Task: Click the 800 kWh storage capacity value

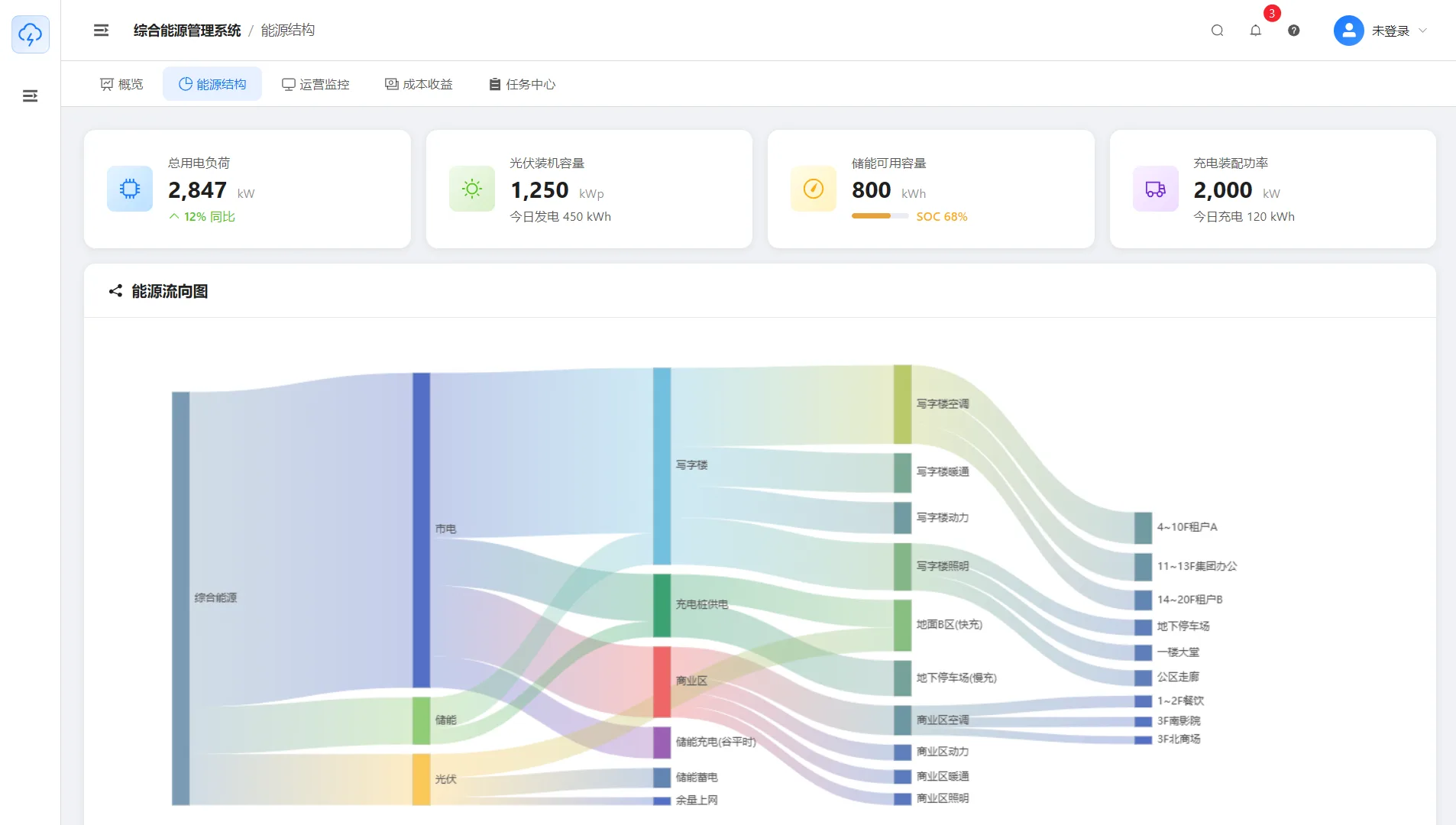Action: [x=888, y=190]
